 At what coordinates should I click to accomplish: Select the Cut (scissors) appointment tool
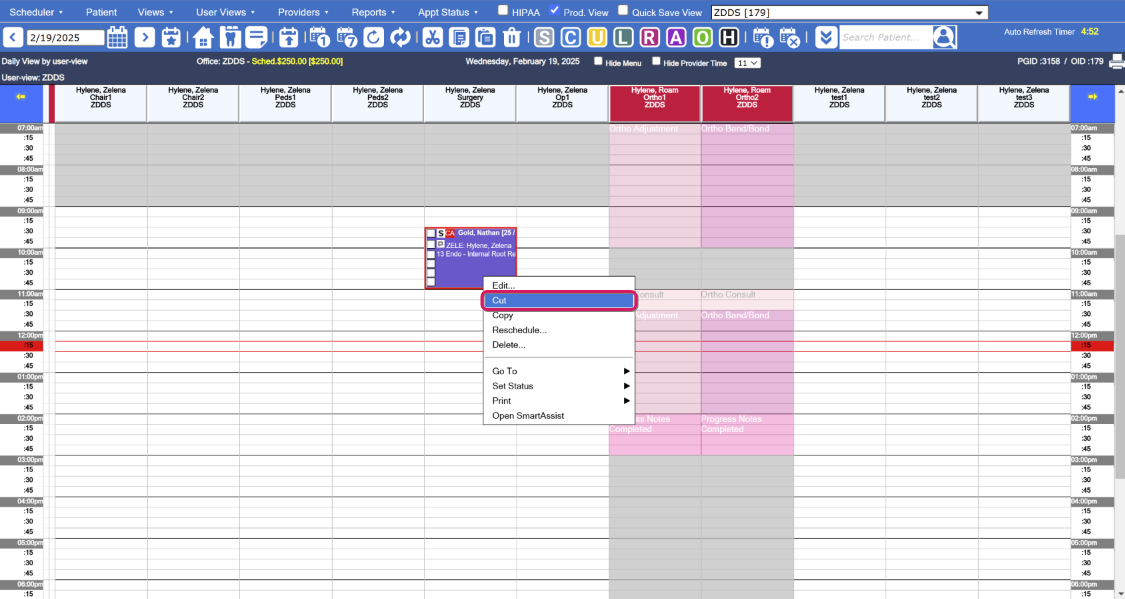click(432, 37)
